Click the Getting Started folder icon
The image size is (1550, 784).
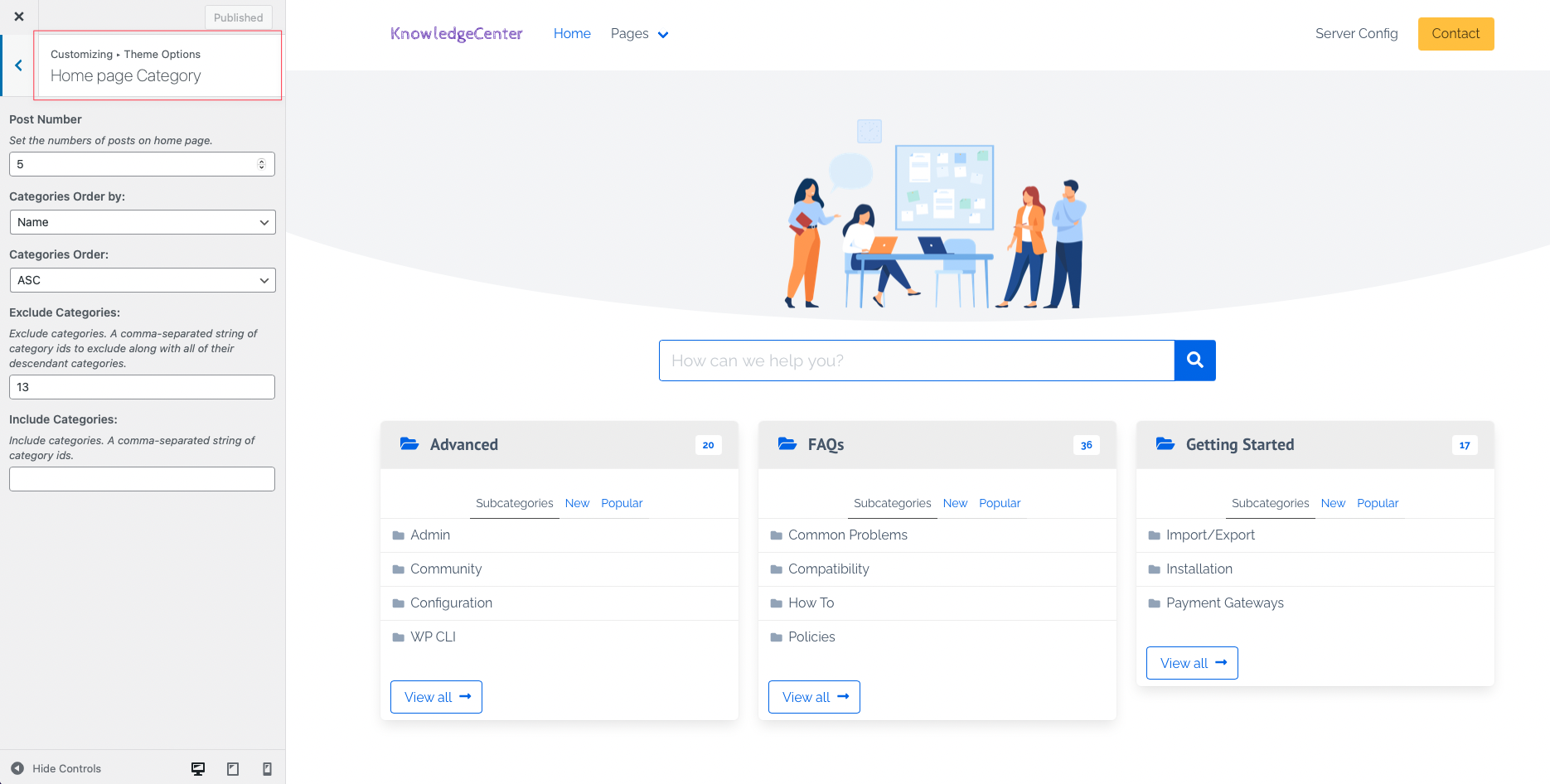1165,444
